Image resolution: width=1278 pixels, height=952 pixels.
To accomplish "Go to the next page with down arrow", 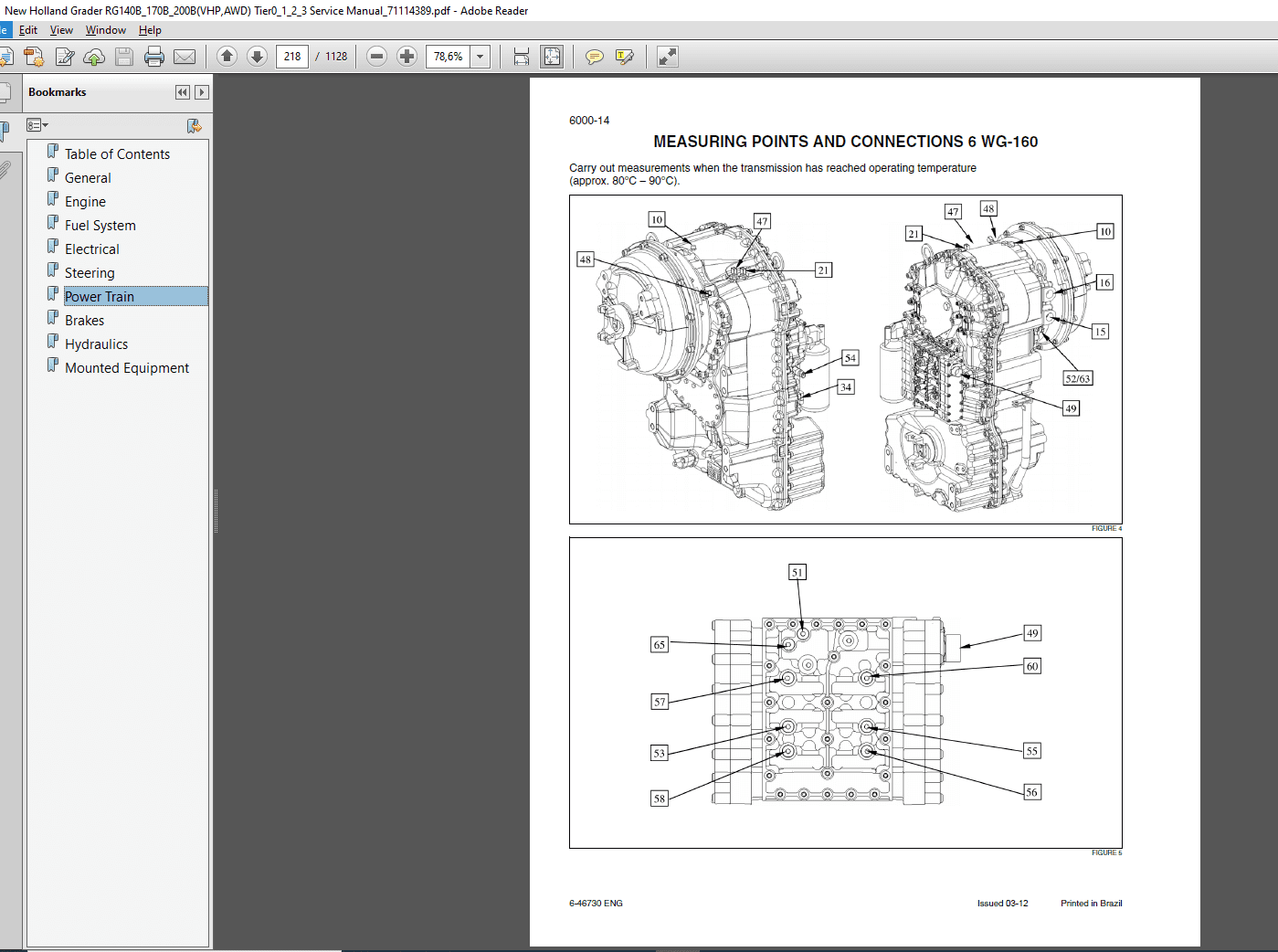I will [257, 56].
